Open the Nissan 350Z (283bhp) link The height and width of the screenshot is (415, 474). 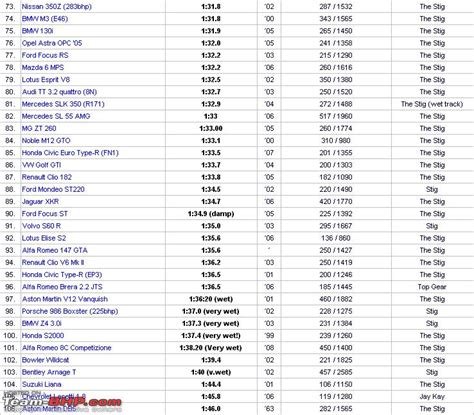coord(56,6)
